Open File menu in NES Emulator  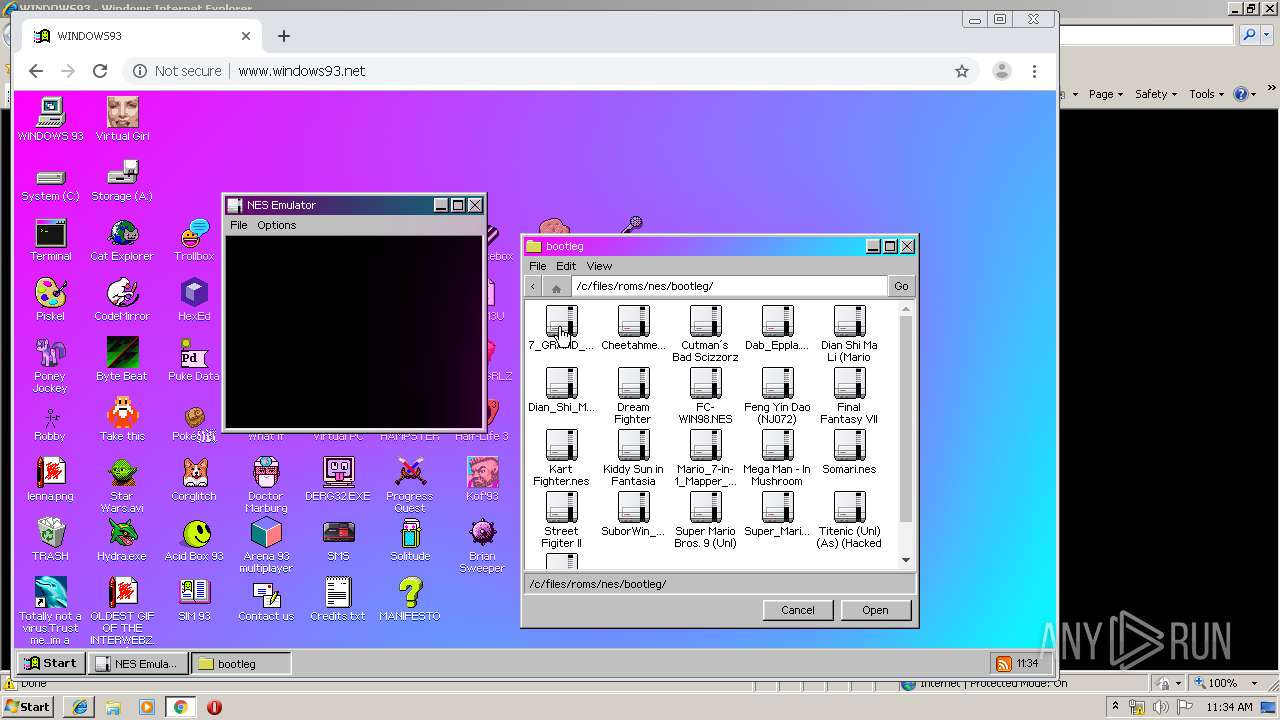(x=239, y=225)
